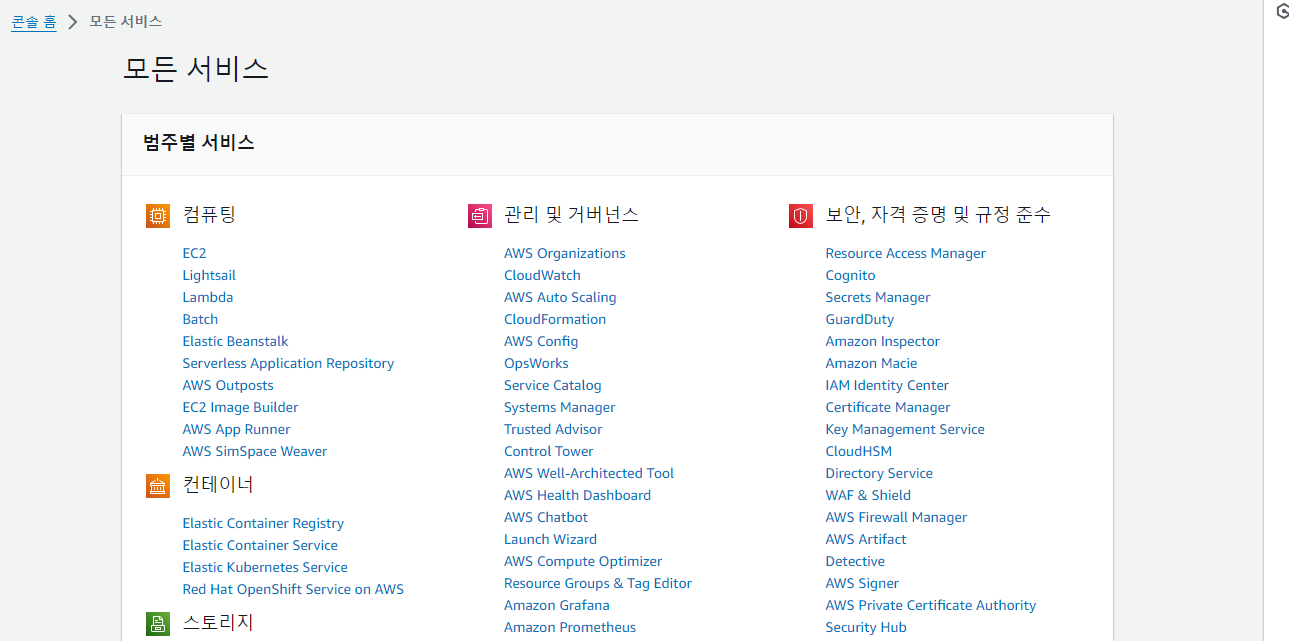Screen dimensions: 1289x641
Task: Open WAF & Shield
Action: [868, 495]
